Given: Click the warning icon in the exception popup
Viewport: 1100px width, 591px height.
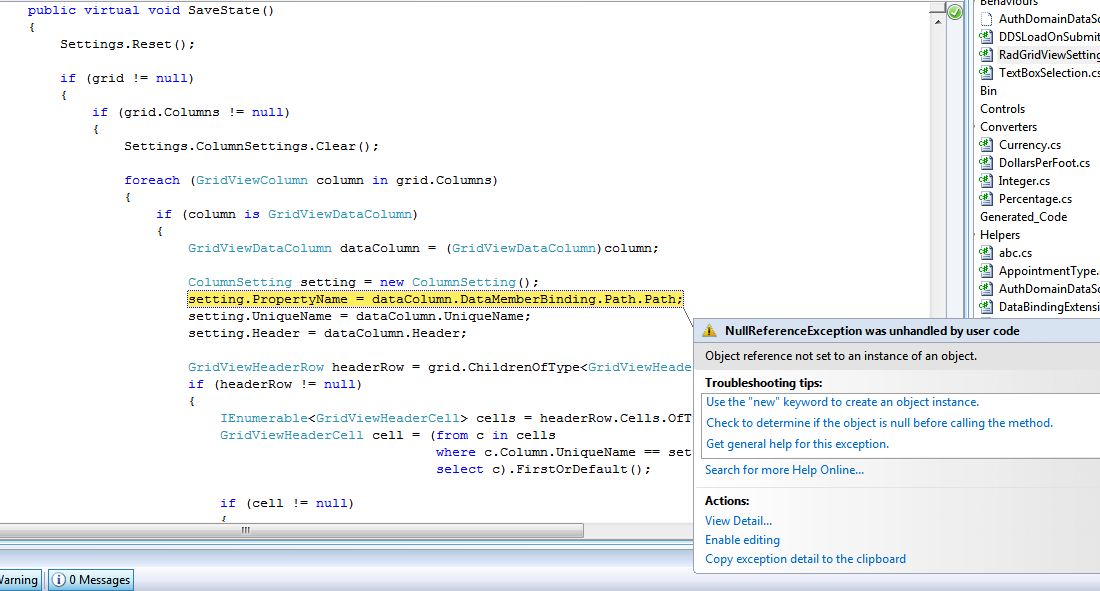Looking at the screenshot, I should click(709, 331).
